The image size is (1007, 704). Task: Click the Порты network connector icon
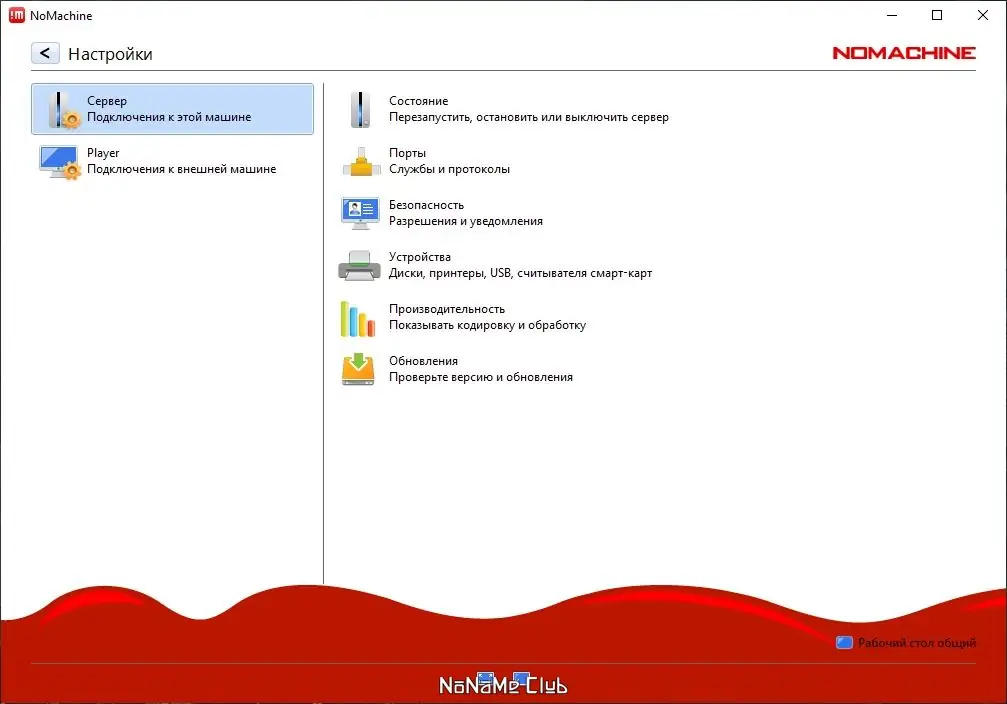click(361, 161)
